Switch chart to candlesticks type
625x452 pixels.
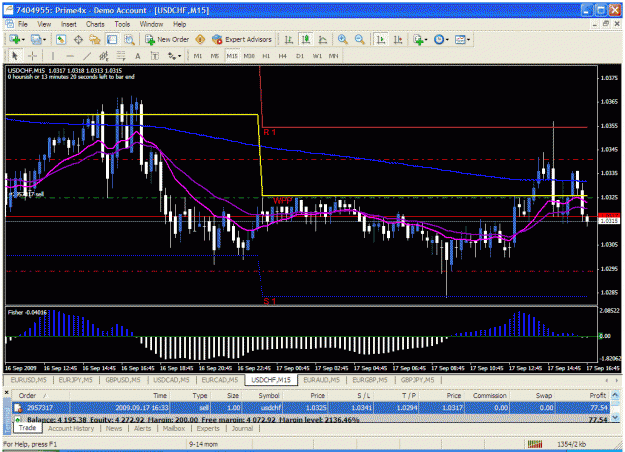[306, 39]
